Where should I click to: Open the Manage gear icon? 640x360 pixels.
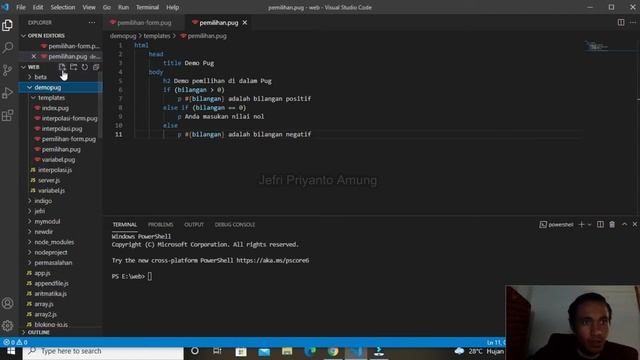click(x=7, y=325)
